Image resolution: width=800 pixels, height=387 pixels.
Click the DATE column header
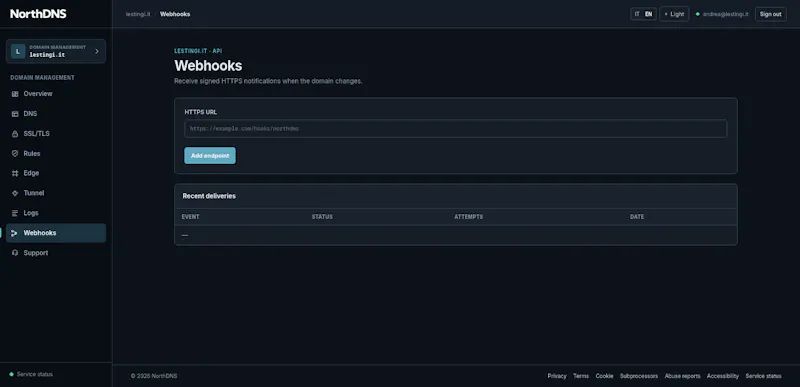637,217
